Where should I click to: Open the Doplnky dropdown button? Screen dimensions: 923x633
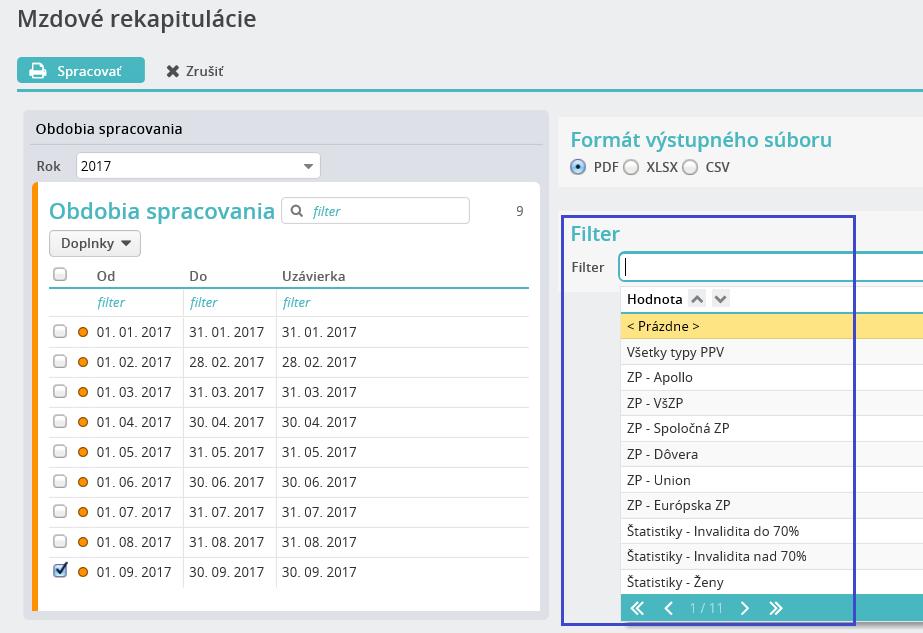pos(95,243)
